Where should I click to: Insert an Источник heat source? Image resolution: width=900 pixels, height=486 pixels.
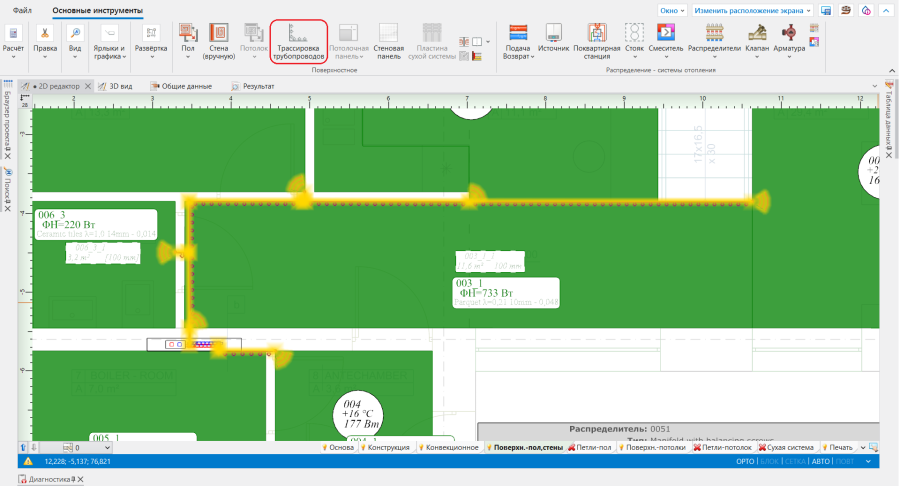[553, 38]
